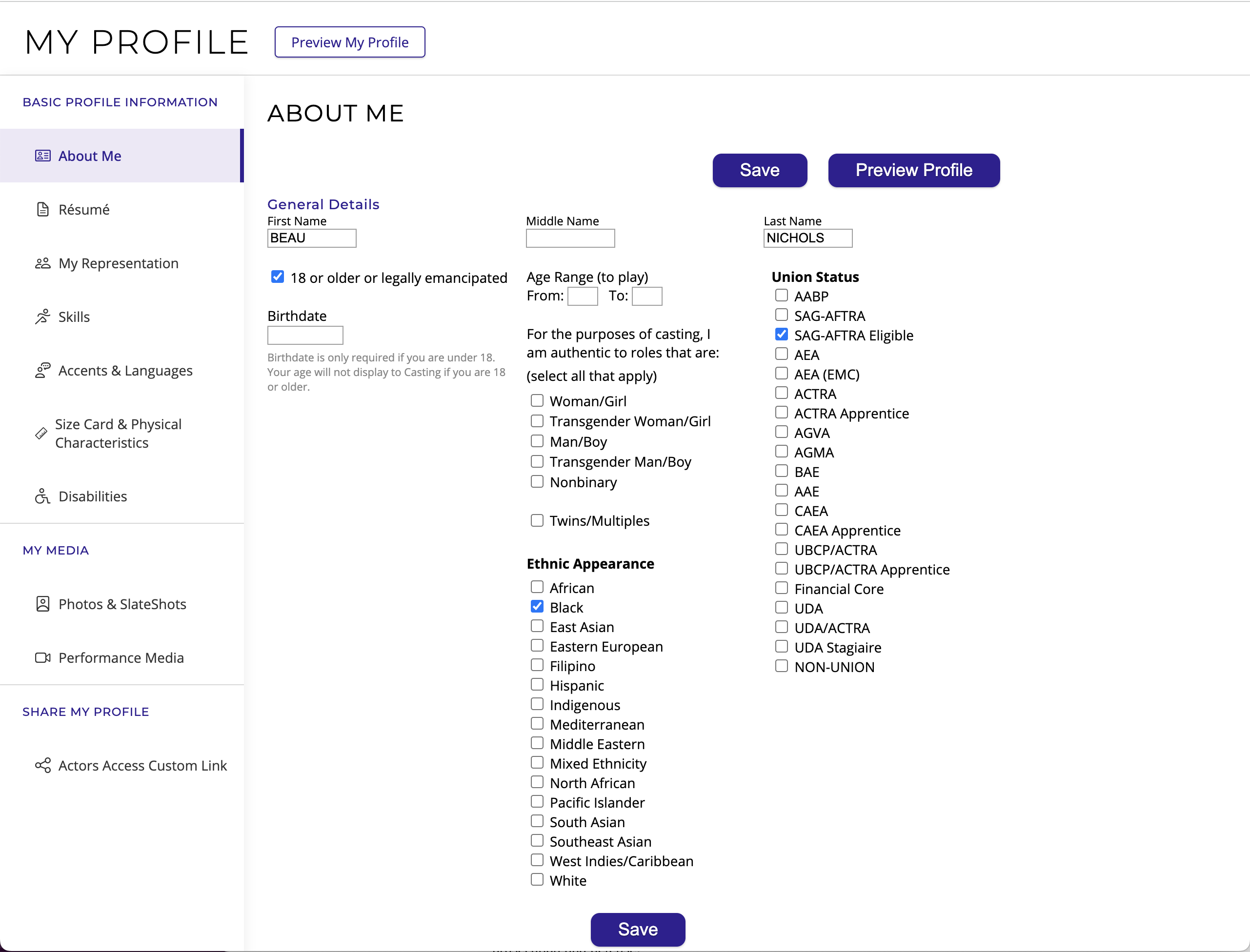Go to the Accents & Languages section

[x=125, y=371]
